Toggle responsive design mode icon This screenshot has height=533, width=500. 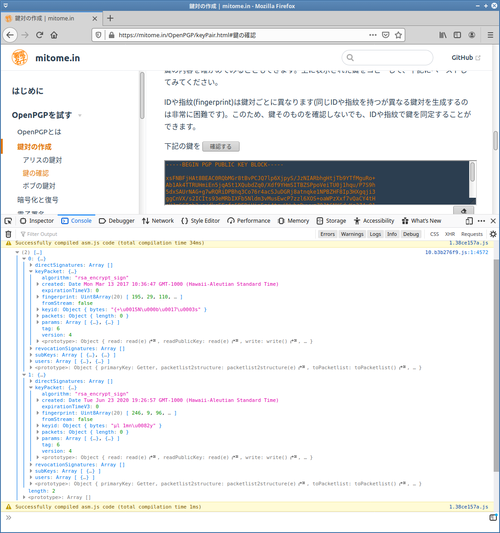coord(469,221)
